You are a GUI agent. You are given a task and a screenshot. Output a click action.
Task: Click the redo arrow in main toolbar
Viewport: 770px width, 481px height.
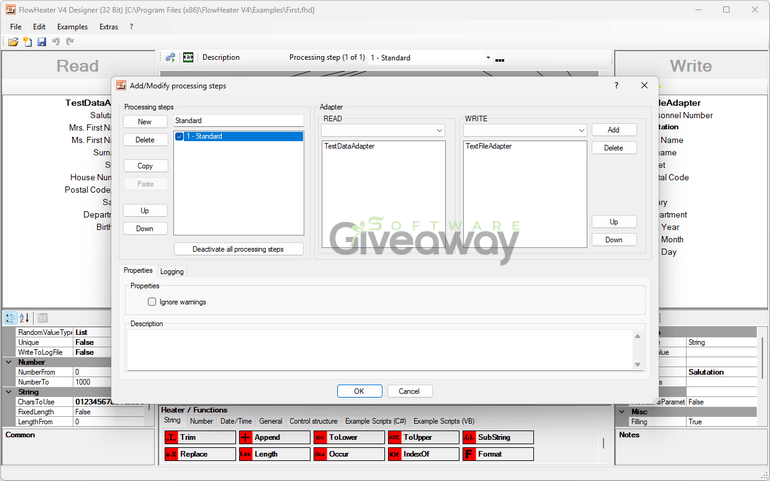(x=70, y=42)
